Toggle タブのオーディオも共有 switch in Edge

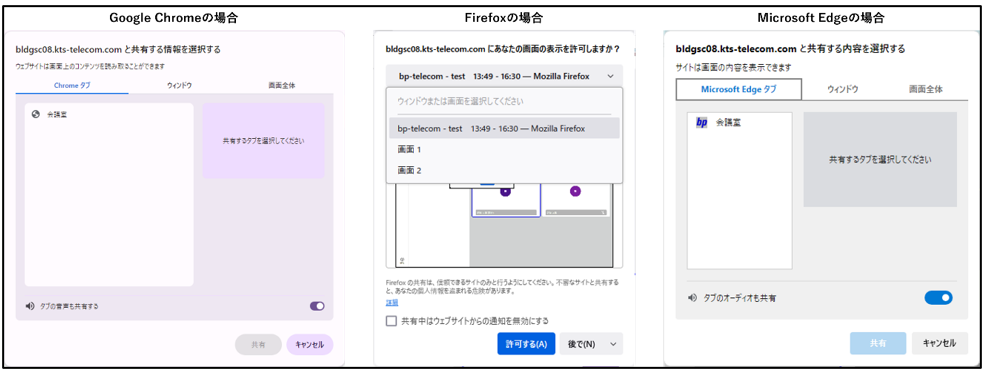click(x=938, y=297)
